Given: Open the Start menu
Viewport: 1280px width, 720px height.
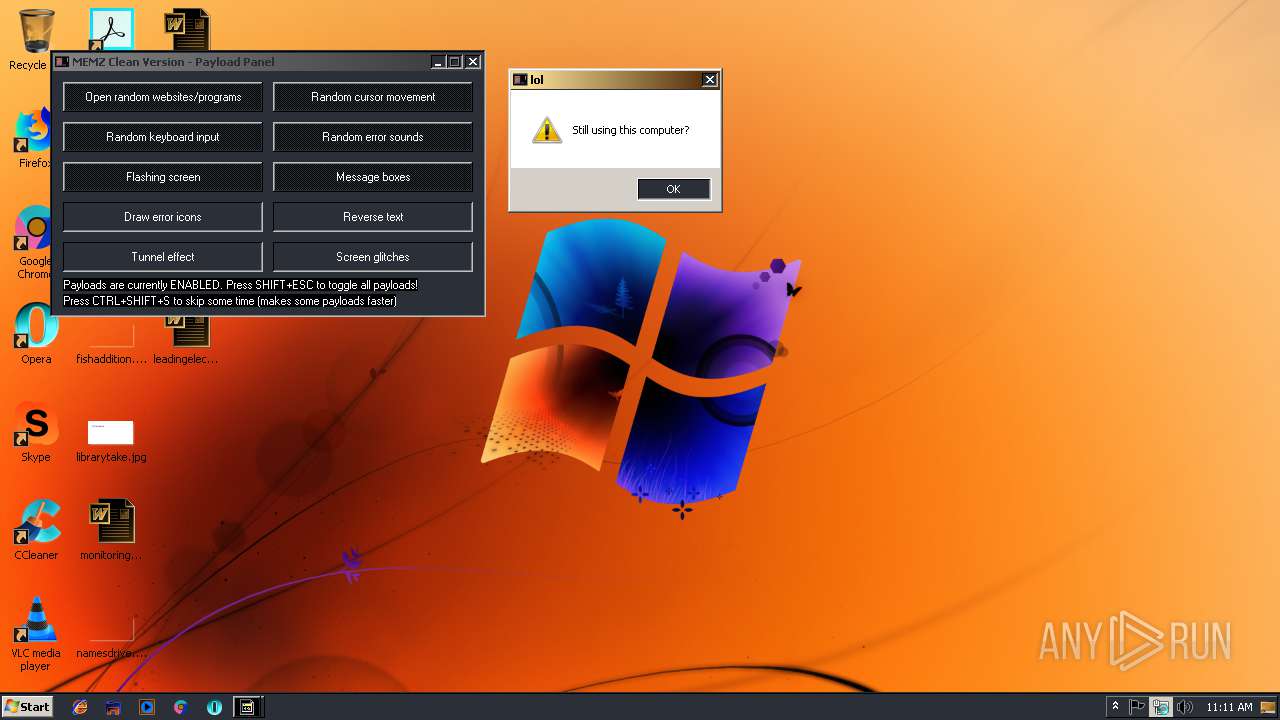Looking at the screenshot, I should point(27,706).
